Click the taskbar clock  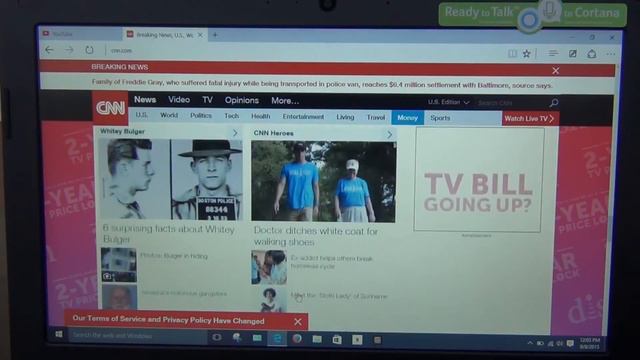pos(590,343)
